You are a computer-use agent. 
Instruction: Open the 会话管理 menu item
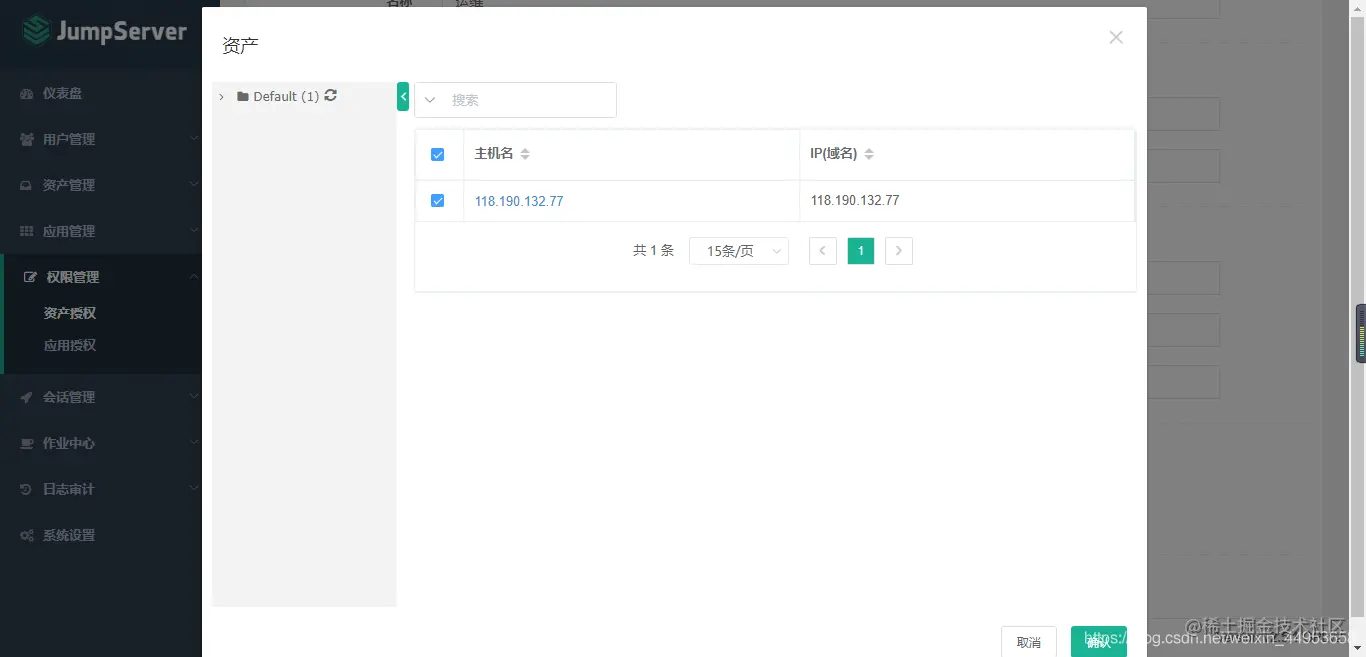click(x=101, y=397)
